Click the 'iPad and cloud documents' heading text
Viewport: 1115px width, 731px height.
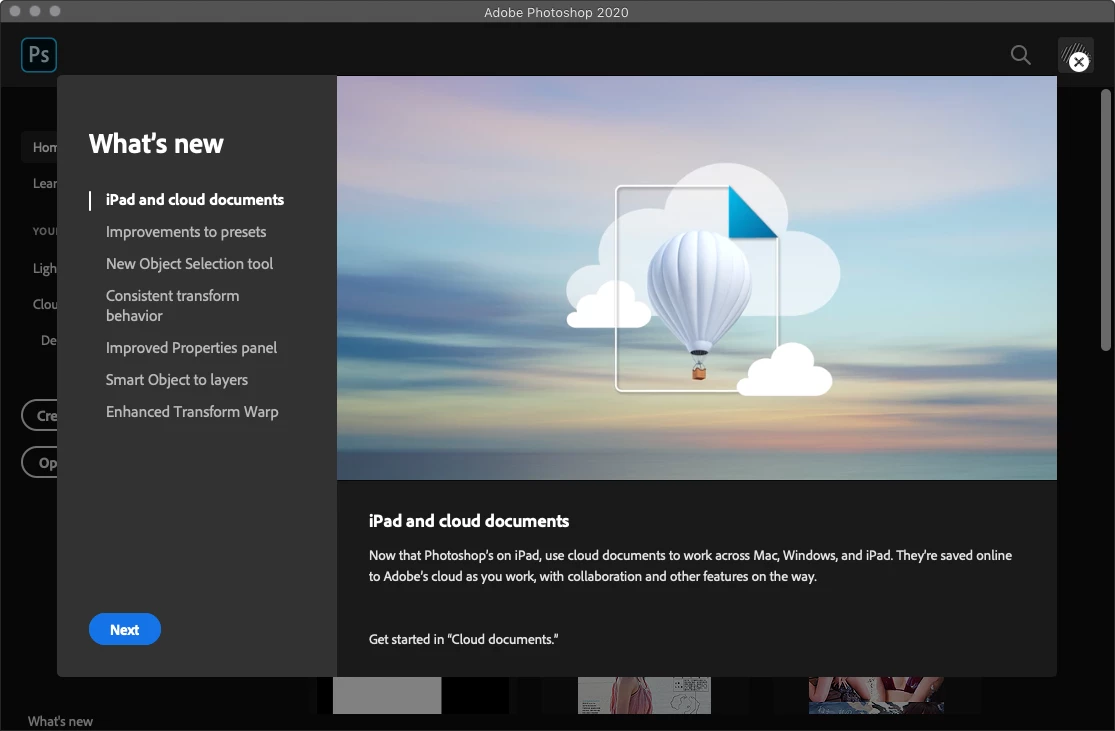[x=469, y=521]
